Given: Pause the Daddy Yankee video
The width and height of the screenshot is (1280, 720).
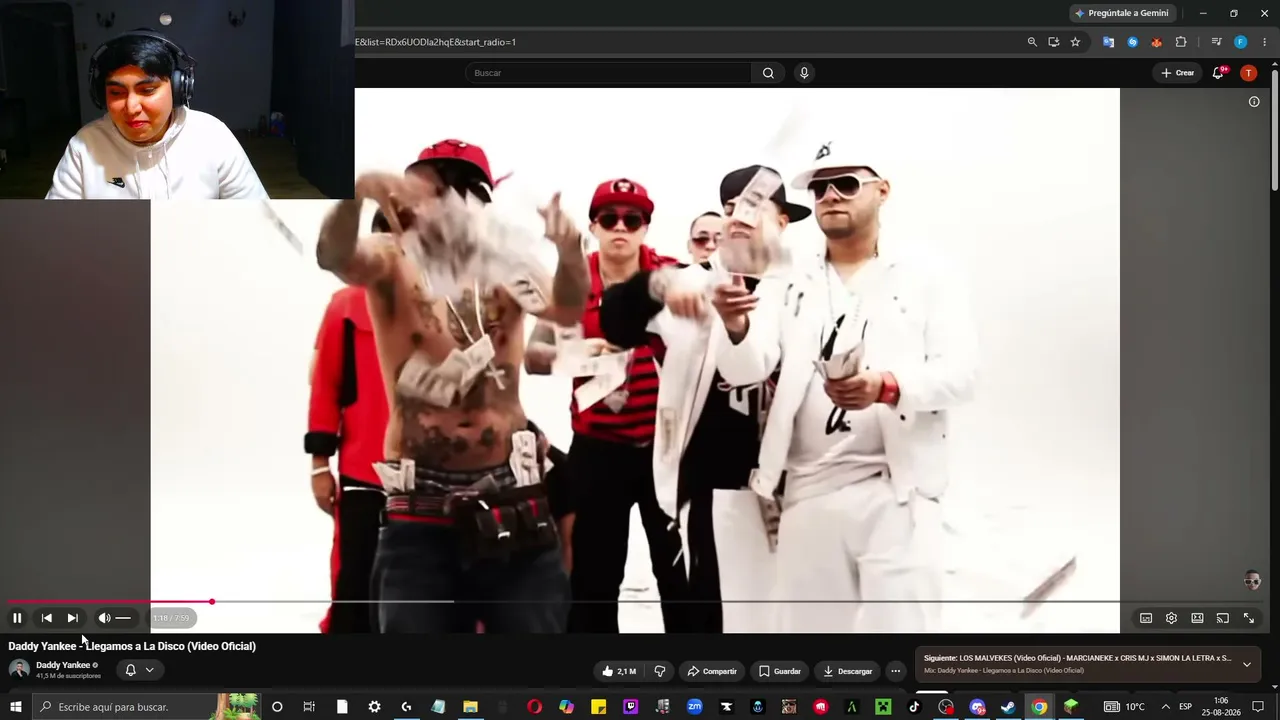Looking at the screenshot, I should (x=17, y=618).
